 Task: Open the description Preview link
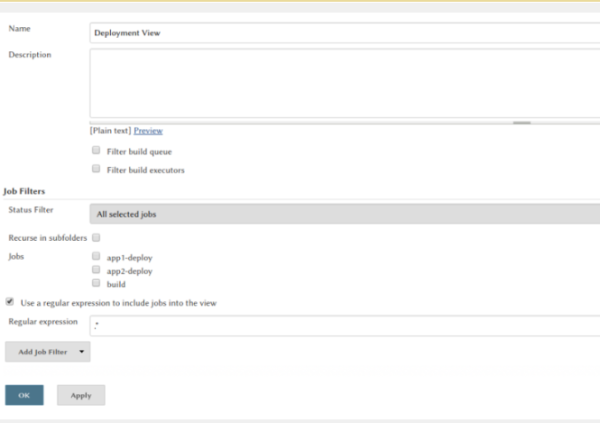coord(148,131)
